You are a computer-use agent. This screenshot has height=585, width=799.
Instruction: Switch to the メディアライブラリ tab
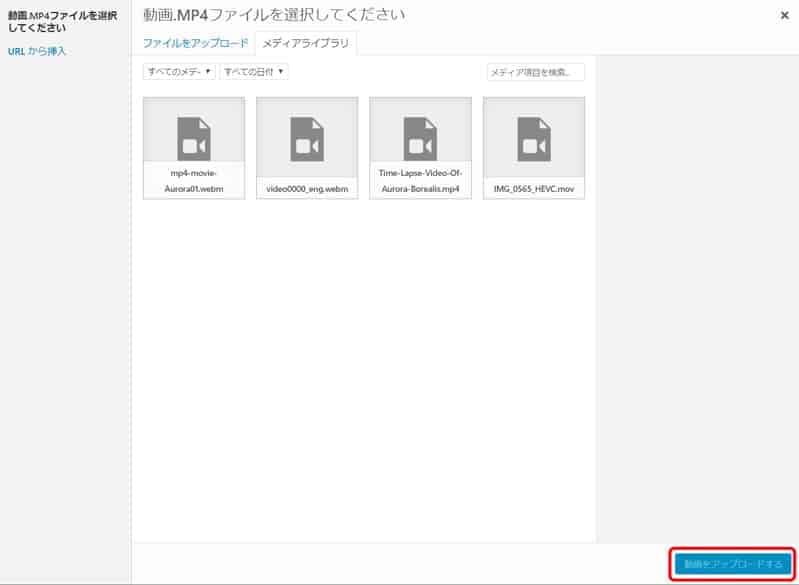pos(306,44)
